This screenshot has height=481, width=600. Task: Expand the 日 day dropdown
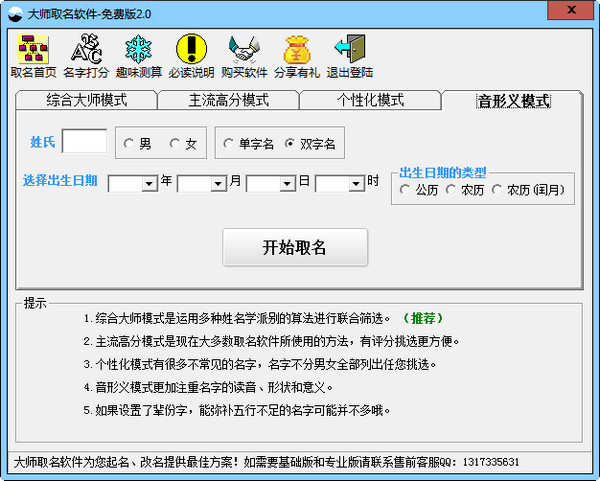(287, 184)
